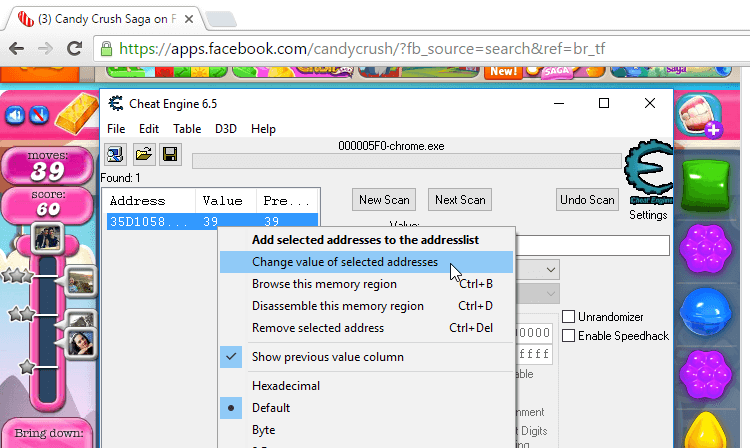Image resolution: width=750 pixels, height=448 pixels.
Task: Click the scan progress bar
Action: [407, 161]
